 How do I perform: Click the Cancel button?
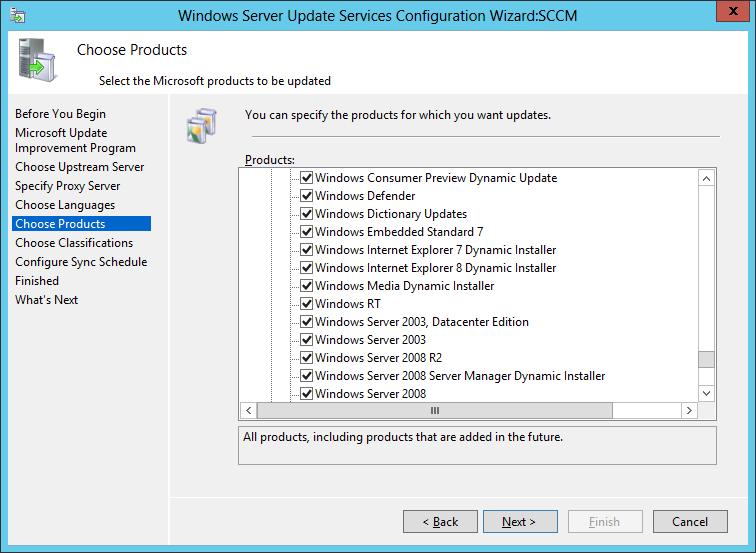(x=690, y=522)
